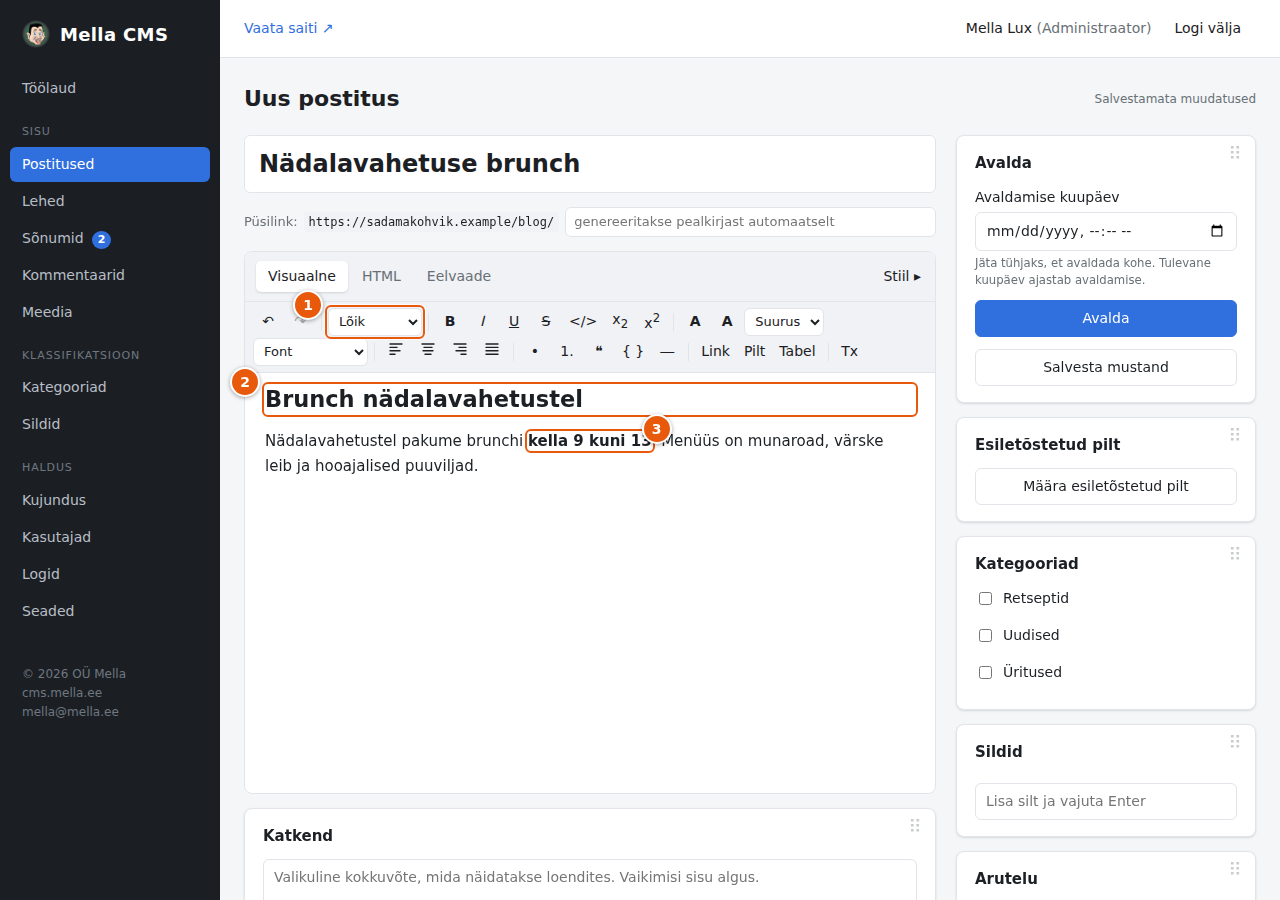Click Salvesta mustand button
Image resolution: width=1280 pixels, height=900 pixels.
point(1106,367)
